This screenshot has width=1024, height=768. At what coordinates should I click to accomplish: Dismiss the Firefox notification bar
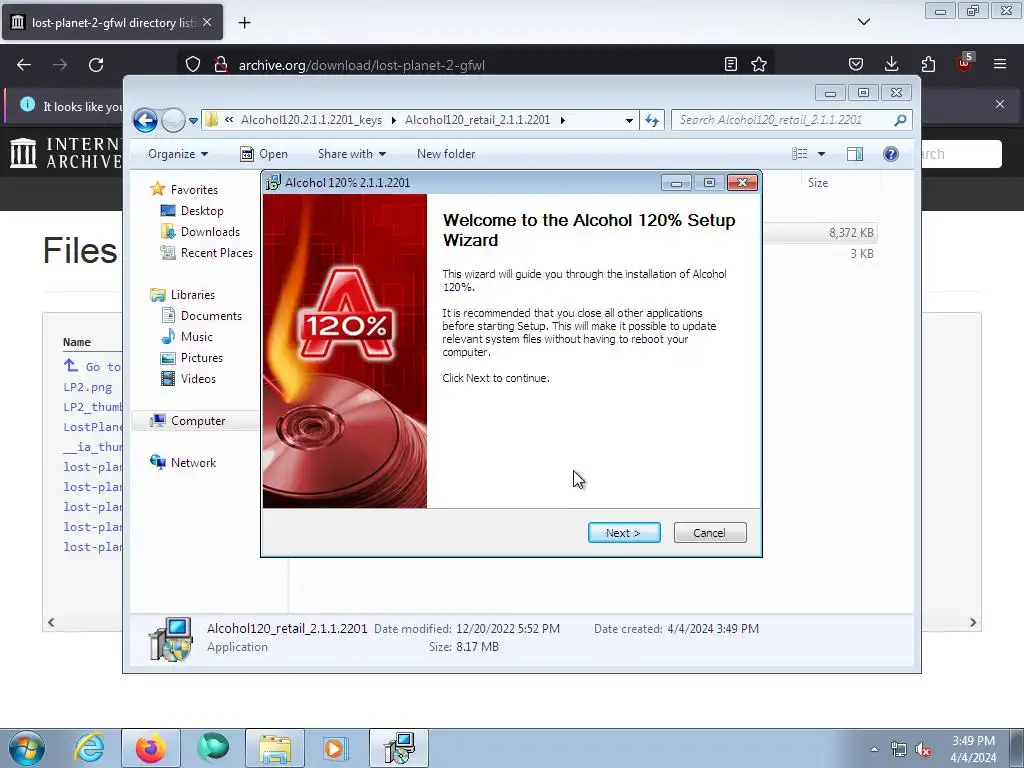(1000, 104)
